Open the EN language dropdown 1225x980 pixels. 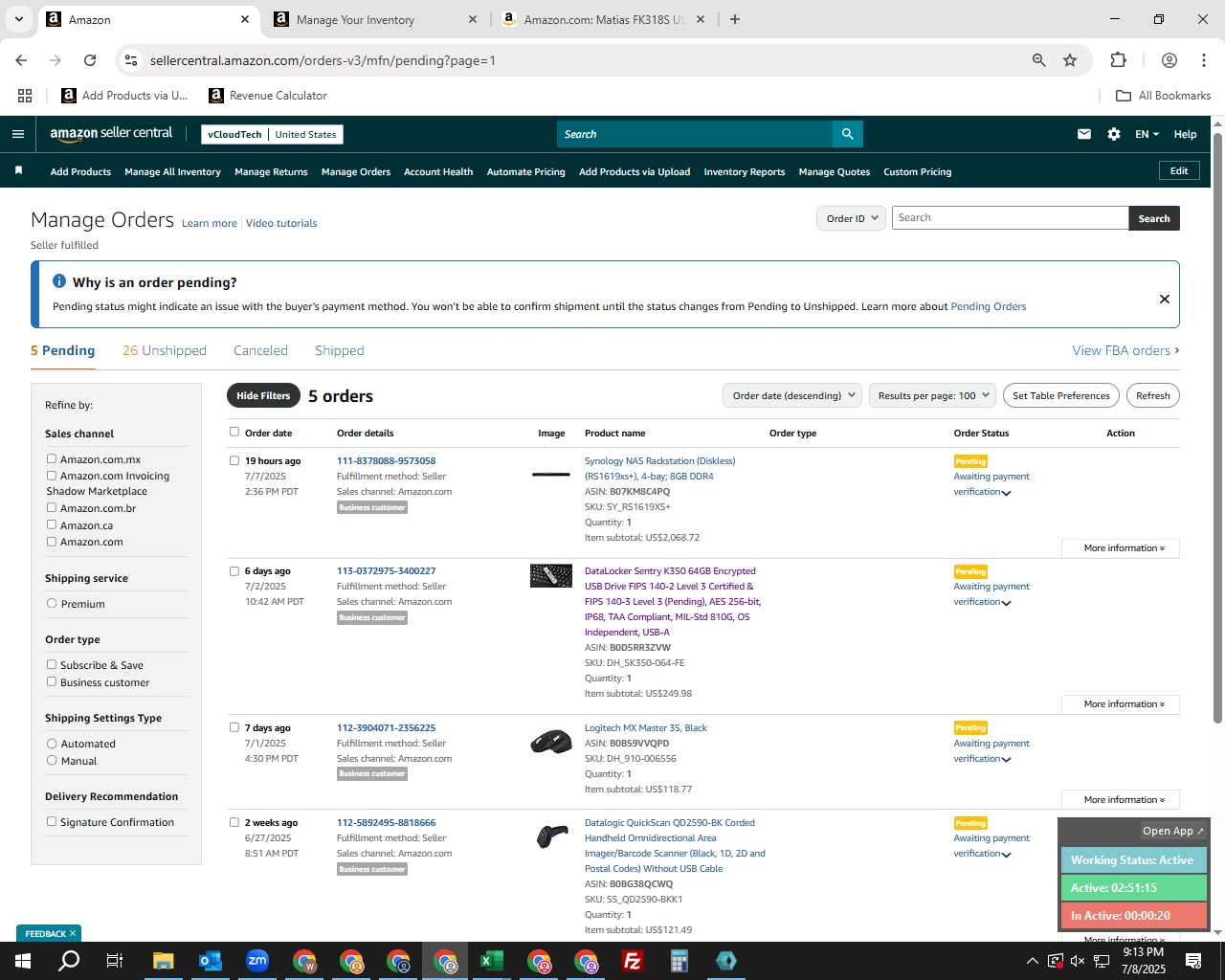[1147, 134]
